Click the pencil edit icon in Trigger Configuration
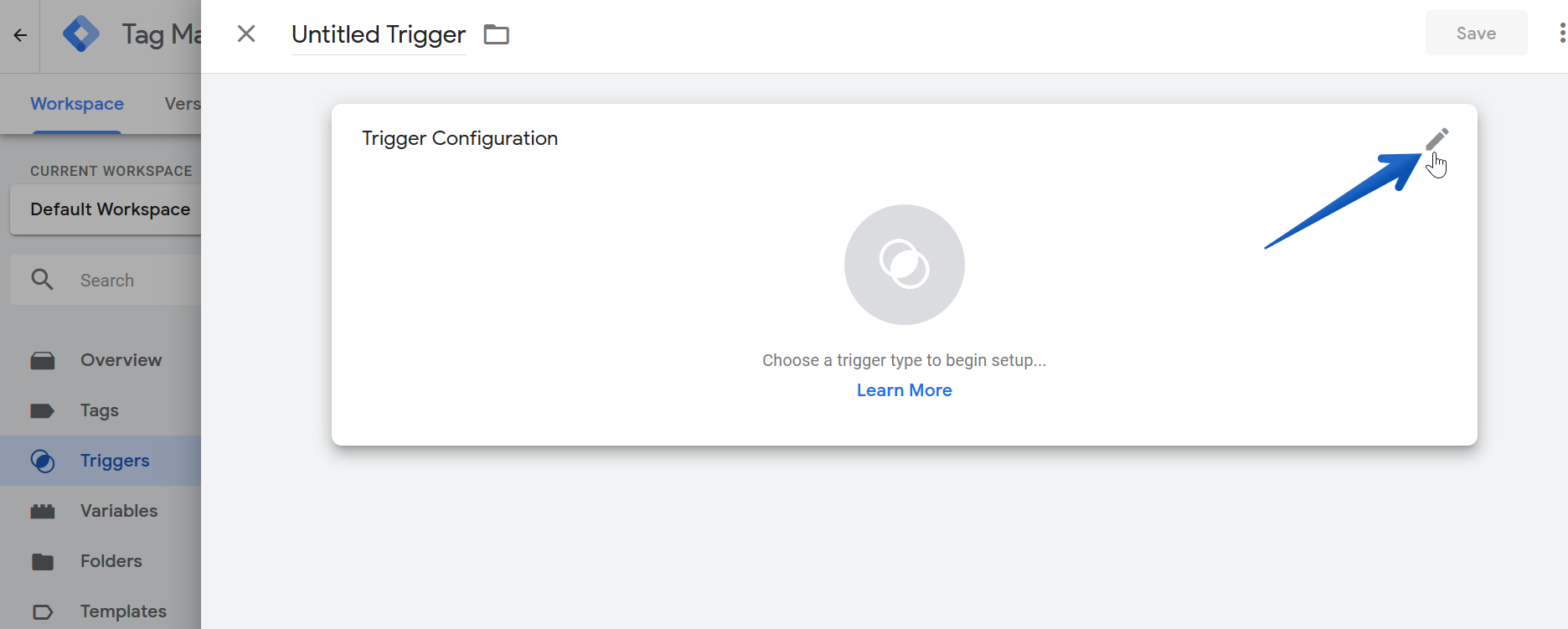 click(1436, 139)
